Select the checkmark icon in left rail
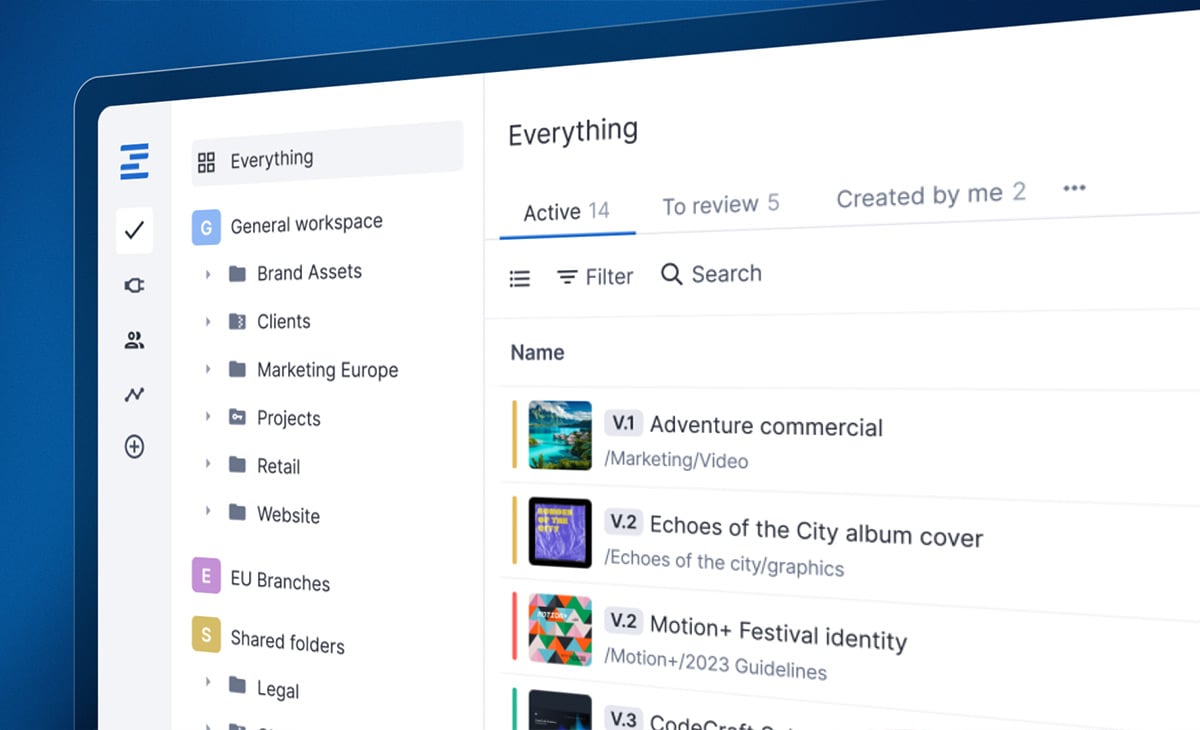The height and width of the screenshot is (730, 1200). (x=134, y=231)
